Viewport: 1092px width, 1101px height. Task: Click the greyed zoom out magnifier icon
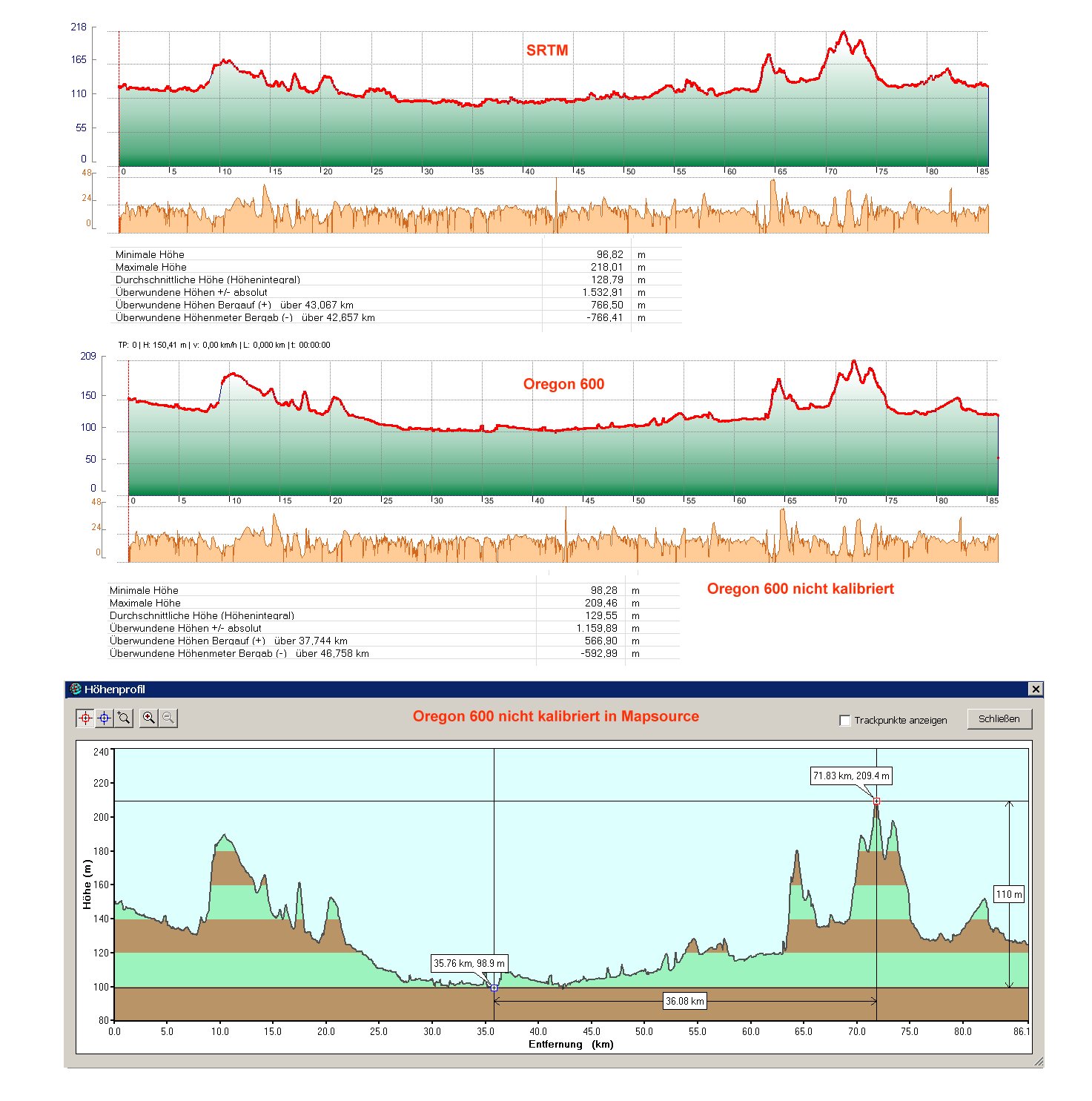click(x=168, y=718)
